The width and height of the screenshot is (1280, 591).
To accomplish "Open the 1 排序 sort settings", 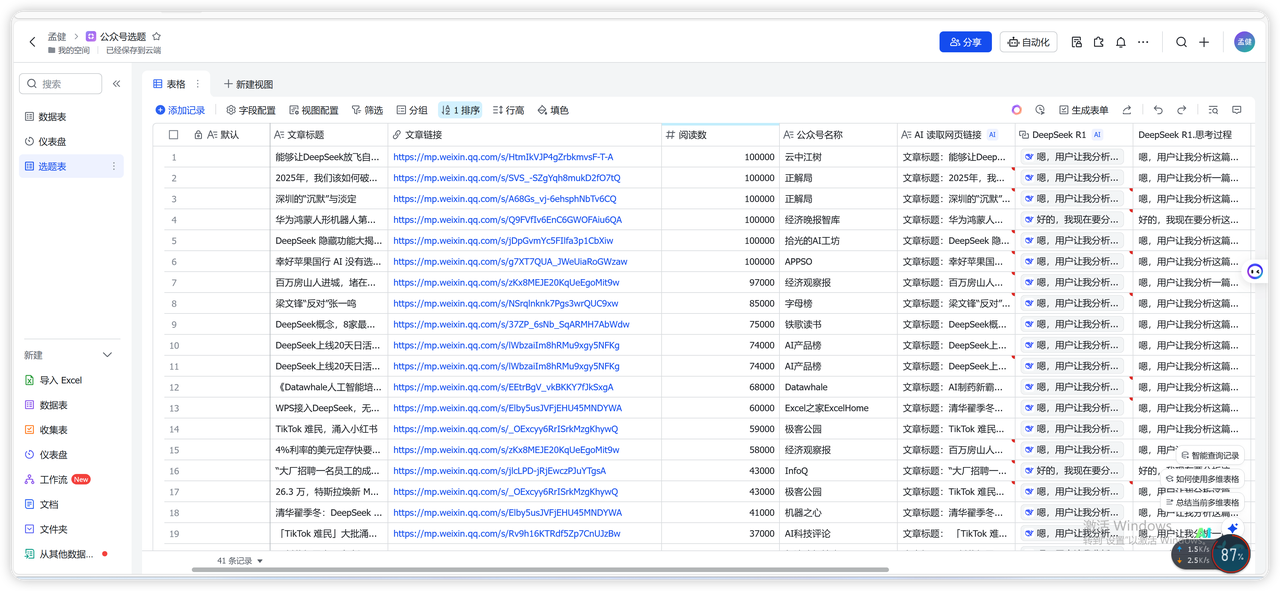I will tap(460, 110).
